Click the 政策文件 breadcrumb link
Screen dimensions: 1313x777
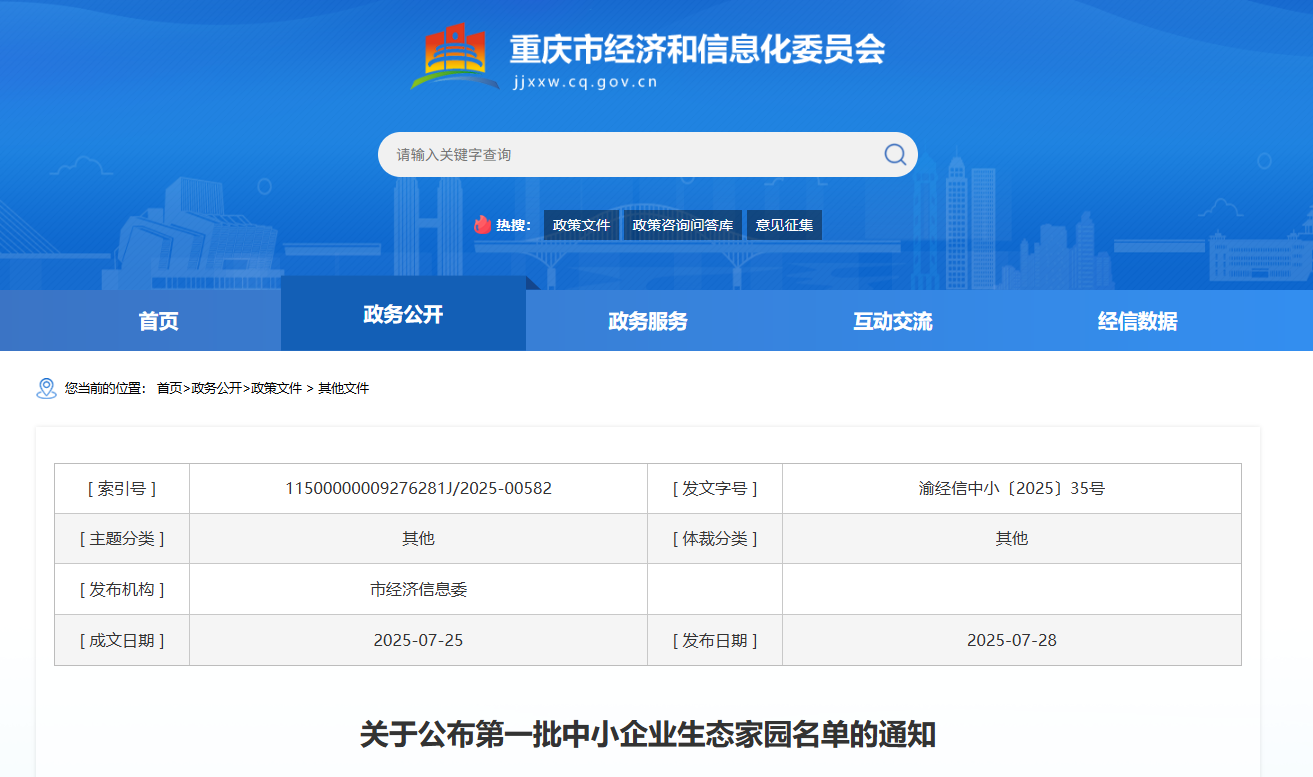[276, 388]
